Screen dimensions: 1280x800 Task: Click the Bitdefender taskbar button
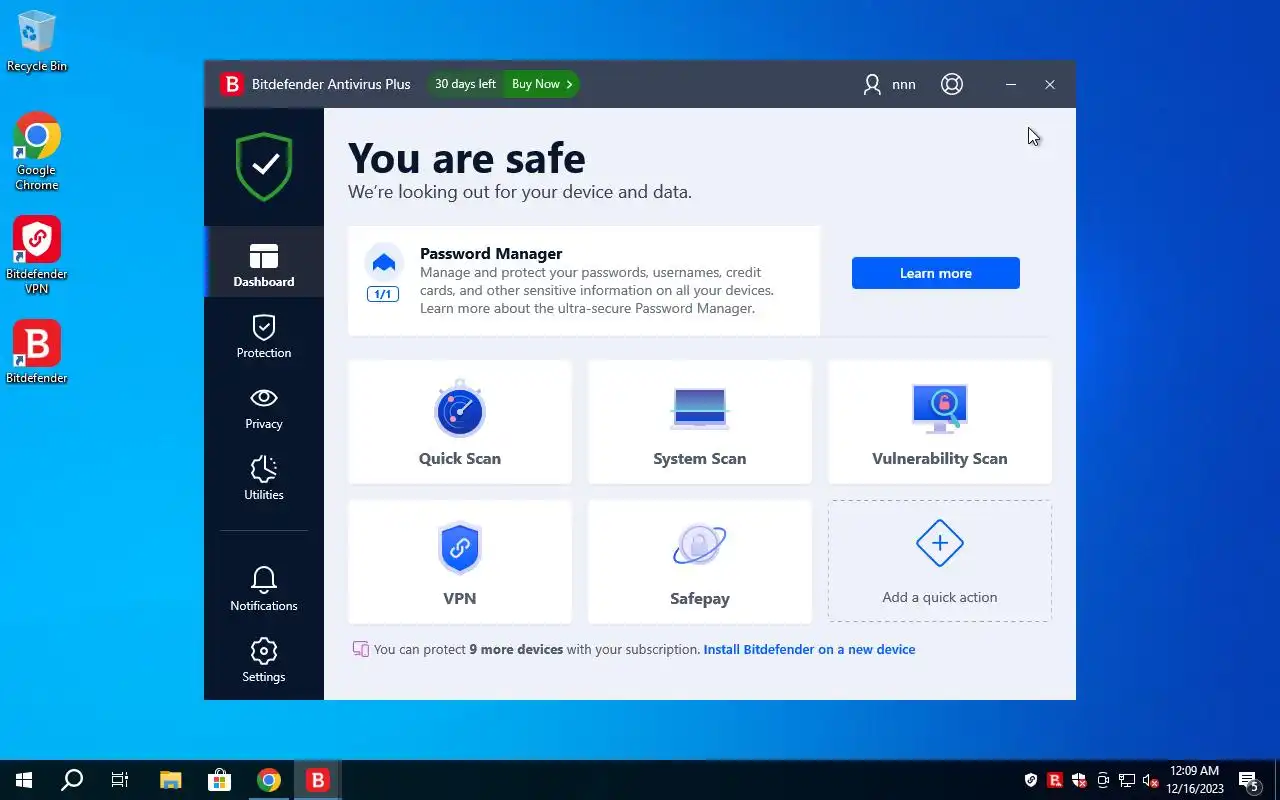click(317, 780)
